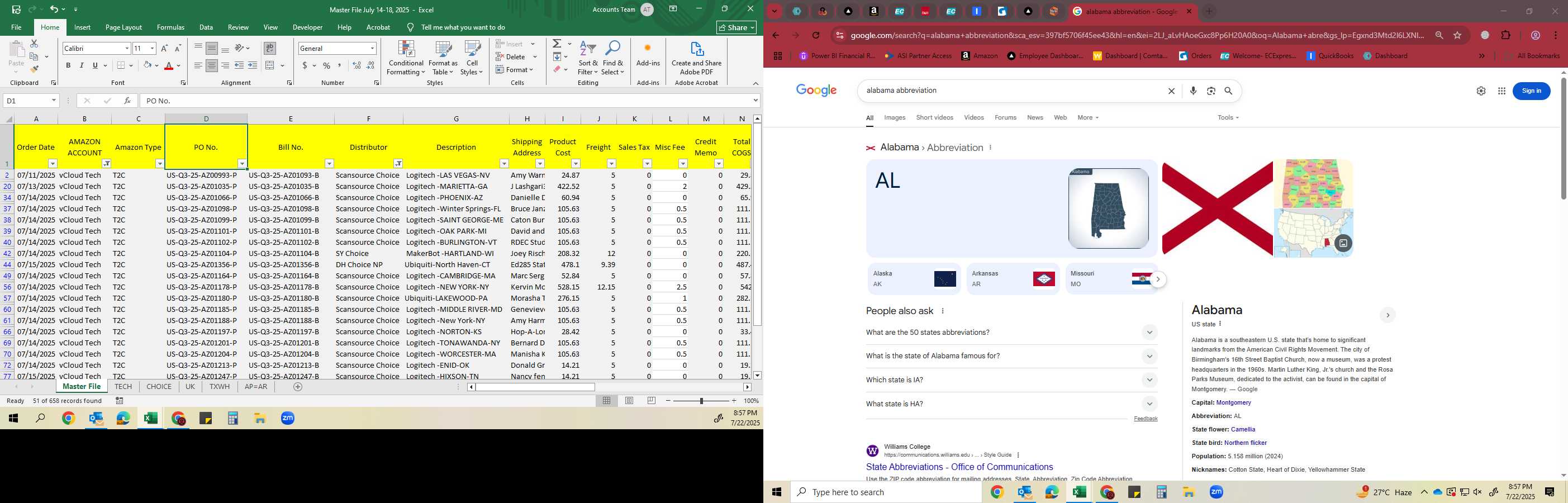Switch to Page Layout view in status bar
The width and height of the screenshot is (1568, 503).
[629, 401]
